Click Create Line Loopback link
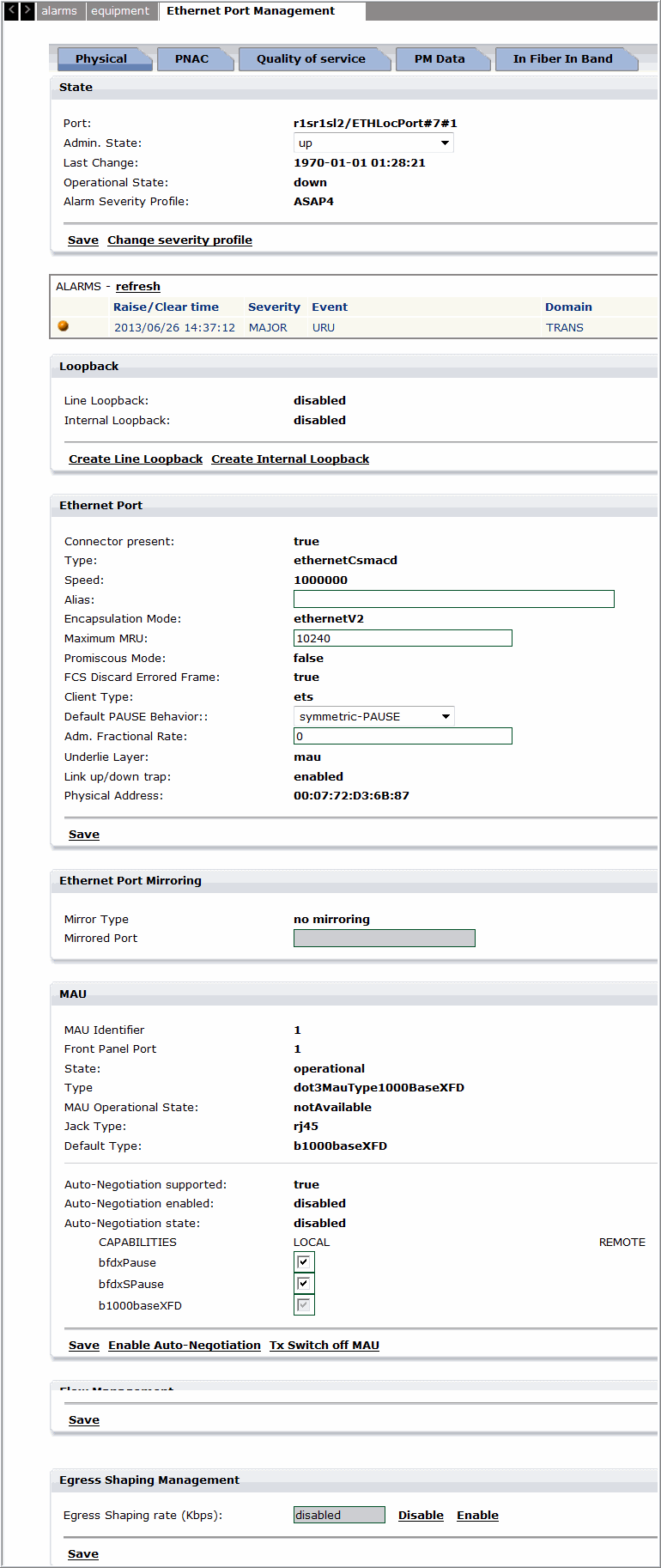This screenshot has height=1568, width=661. (136, 459)
